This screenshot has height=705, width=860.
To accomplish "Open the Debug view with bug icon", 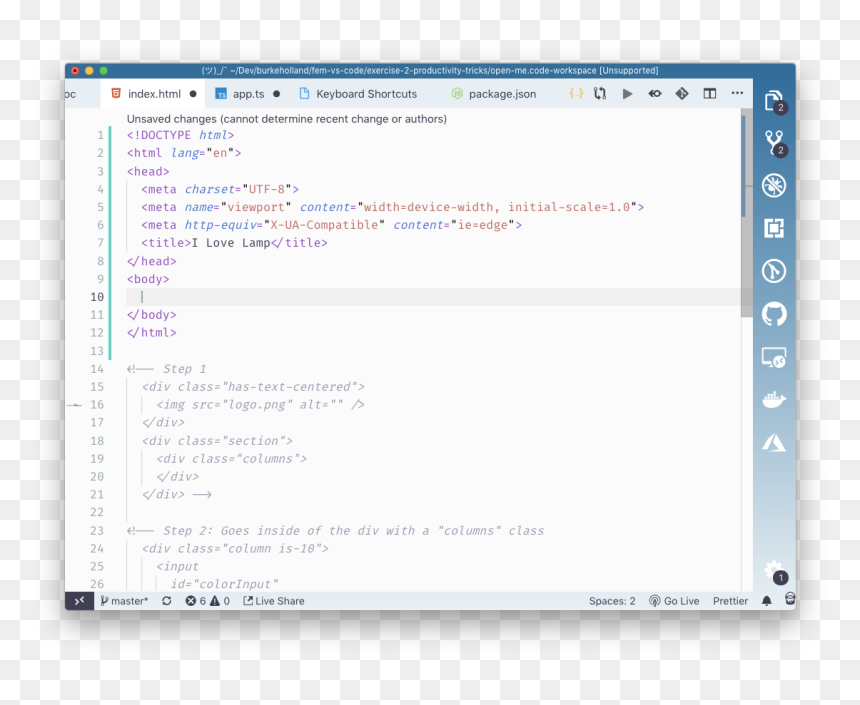I will pos(774,185).
